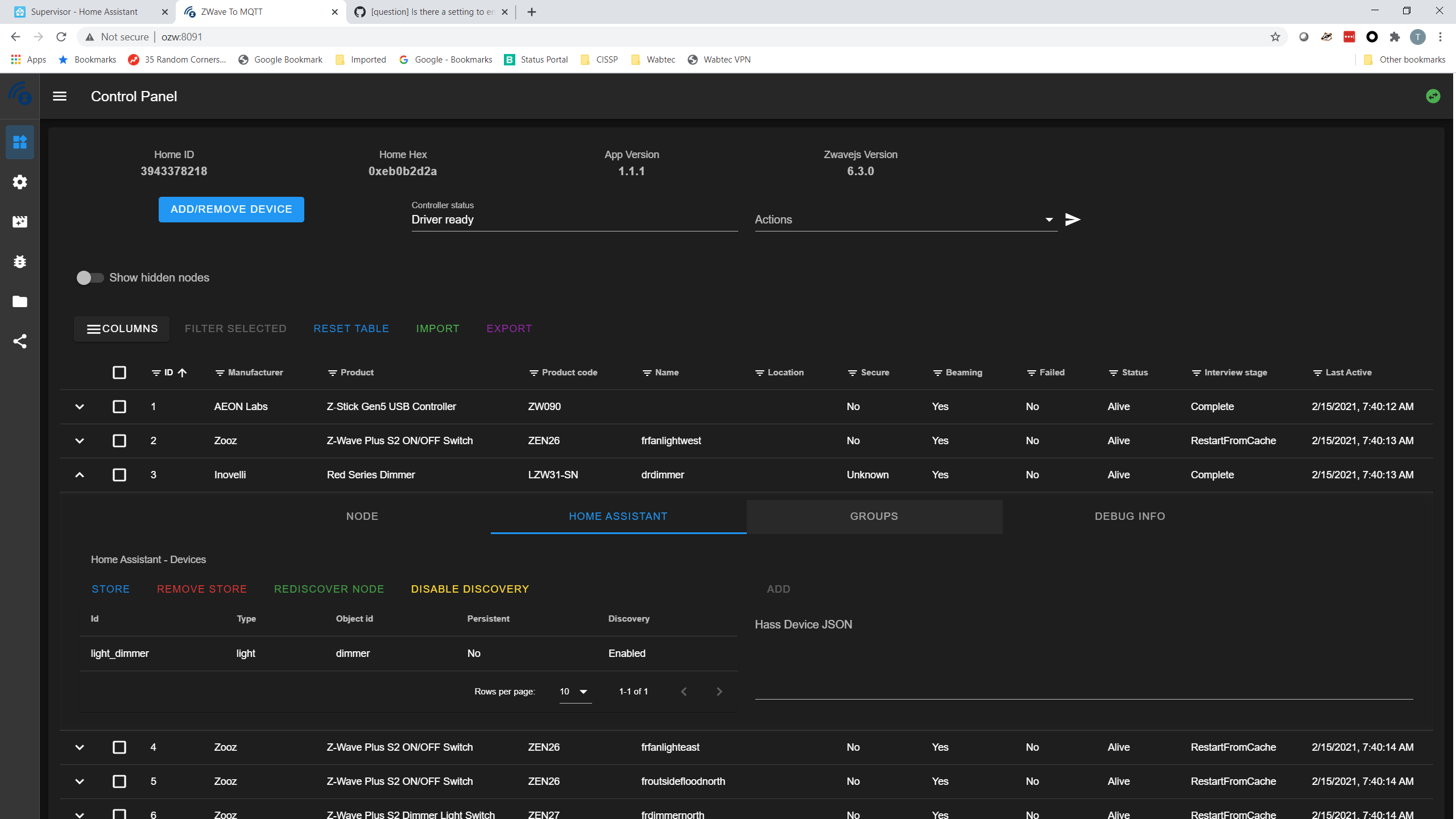Open the Debug bug icon in sidebar
This screenshot has height=819, width=1456.
20,262
